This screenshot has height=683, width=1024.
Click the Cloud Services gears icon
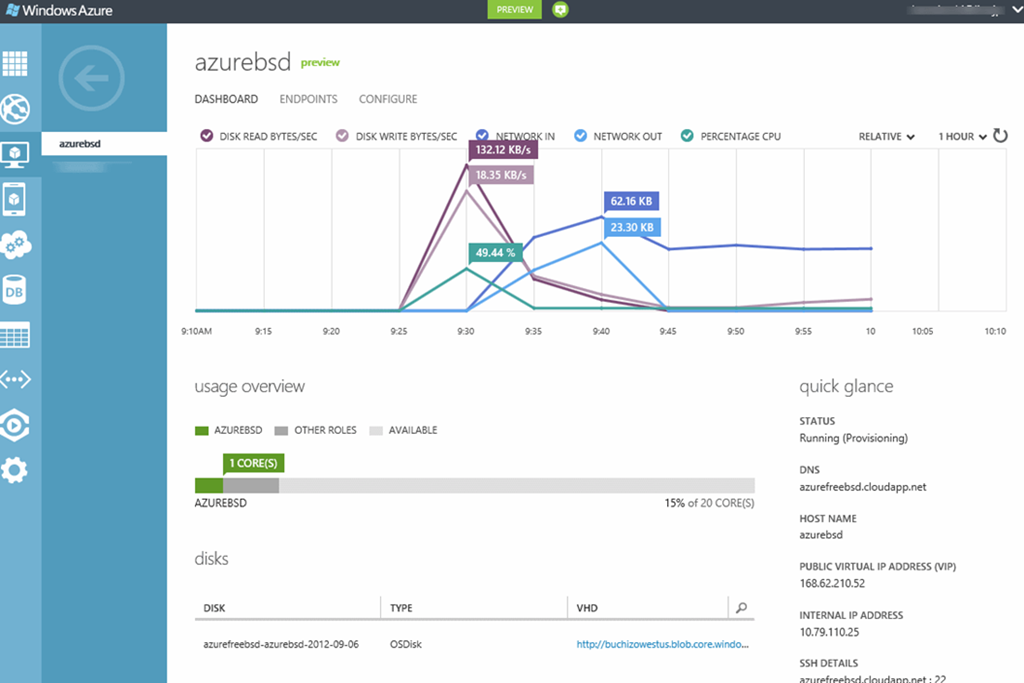(x=15, y=245)
